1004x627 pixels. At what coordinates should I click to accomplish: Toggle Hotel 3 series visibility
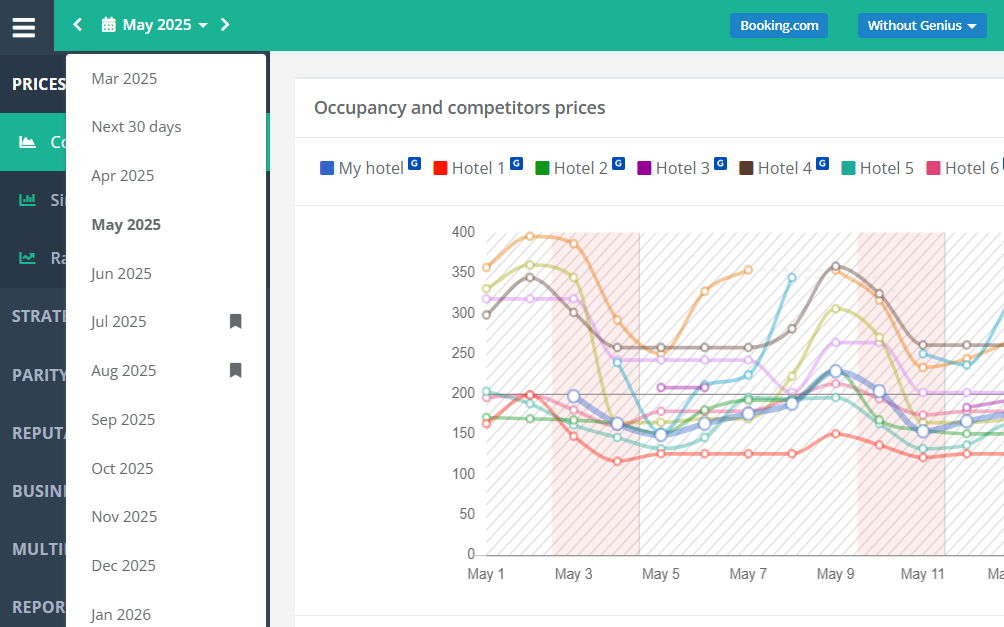pyautogui.click(x=681, y=168)
